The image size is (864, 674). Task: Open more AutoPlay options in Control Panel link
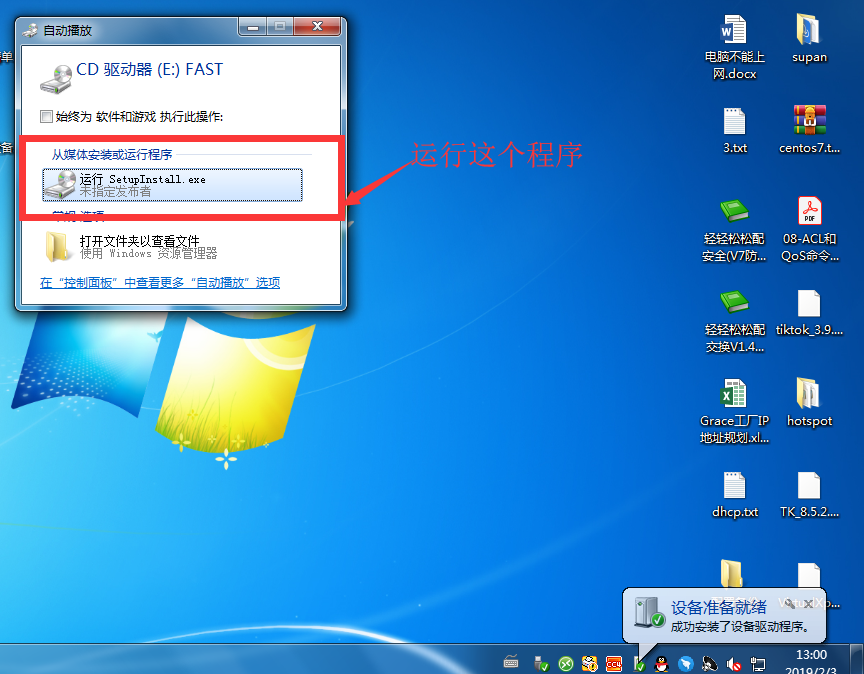click(x=160, y=283)
